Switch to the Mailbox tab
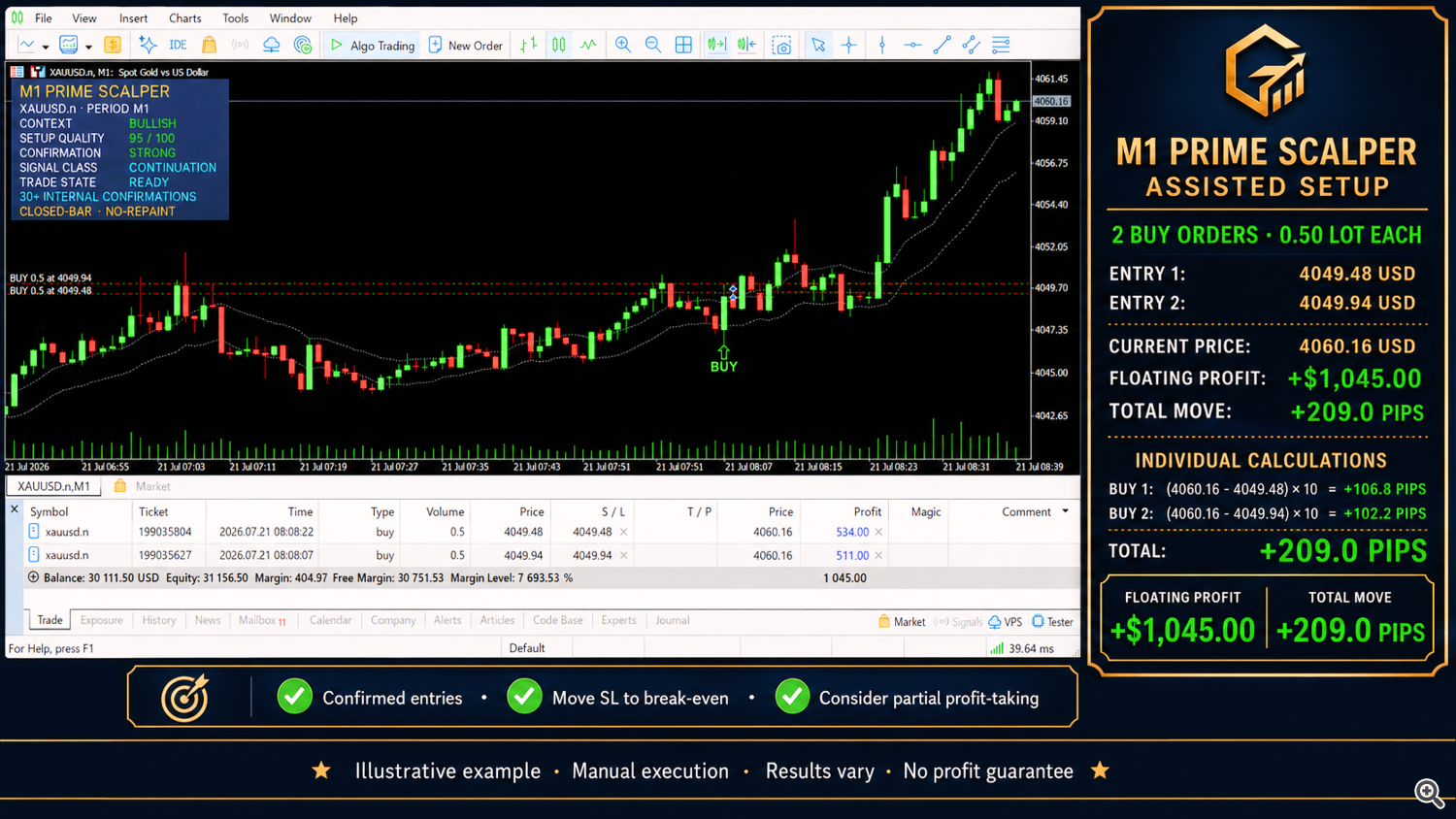This screenshot has height=819, width=1456. tap(262, 620)
